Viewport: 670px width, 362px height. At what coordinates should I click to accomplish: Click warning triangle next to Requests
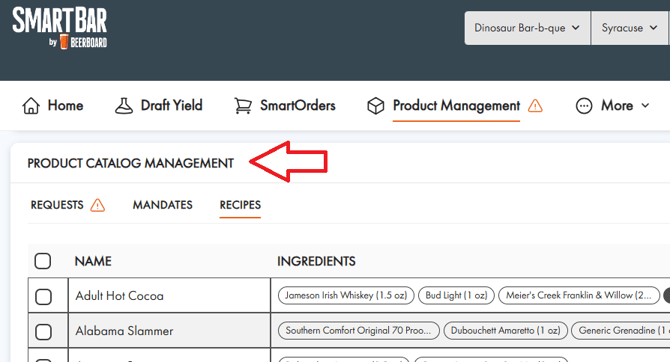(97, 205)
